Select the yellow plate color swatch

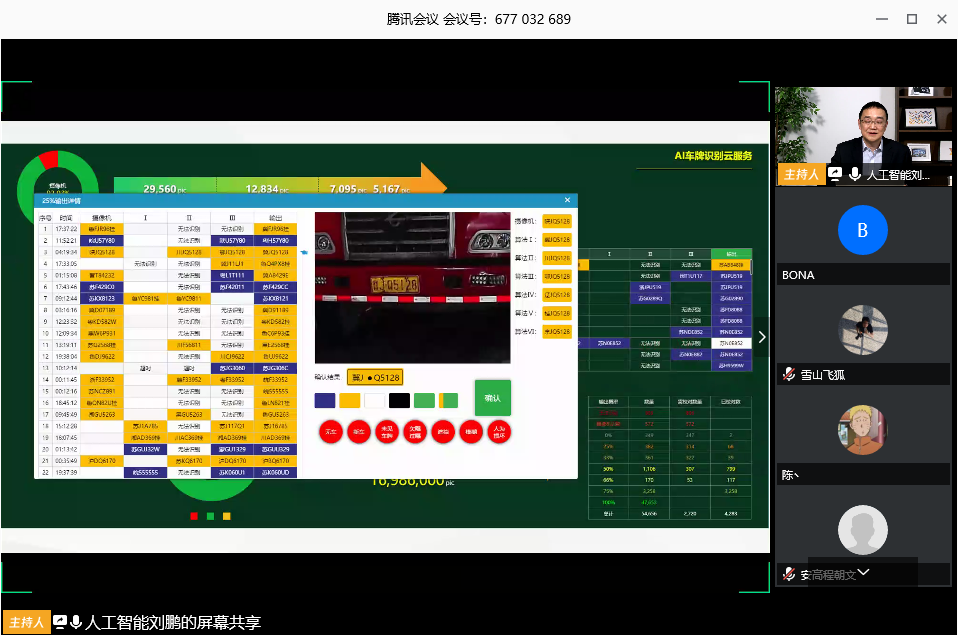349,401
